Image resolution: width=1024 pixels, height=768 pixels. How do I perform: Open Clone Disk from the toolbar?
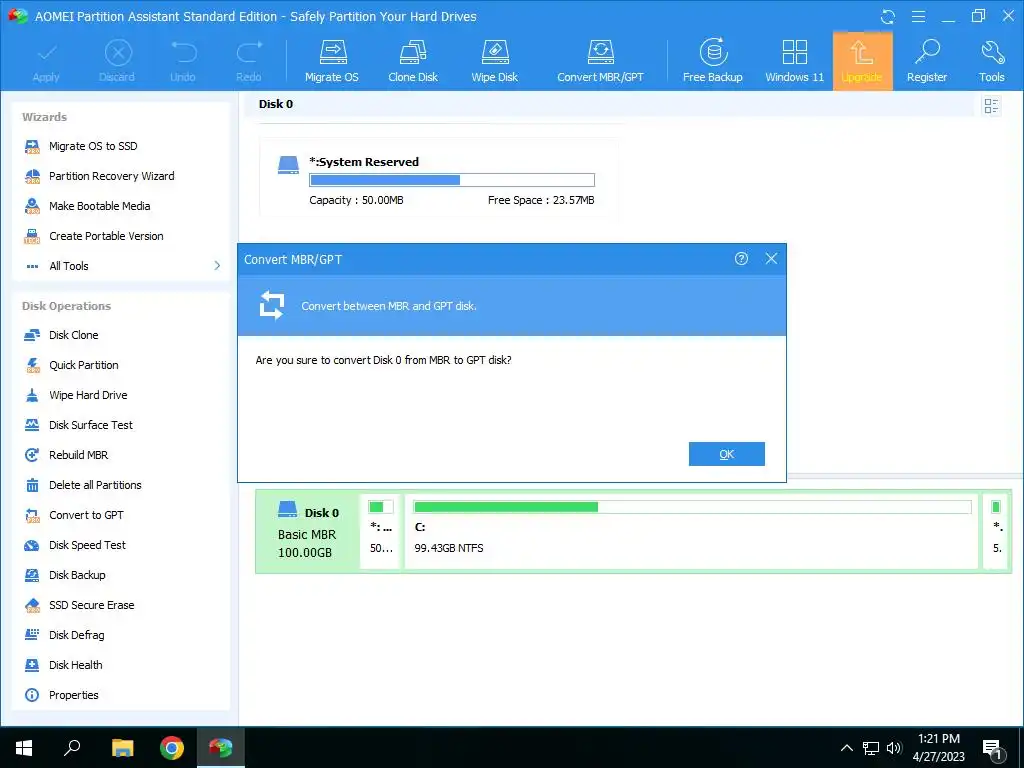(413, 61)
